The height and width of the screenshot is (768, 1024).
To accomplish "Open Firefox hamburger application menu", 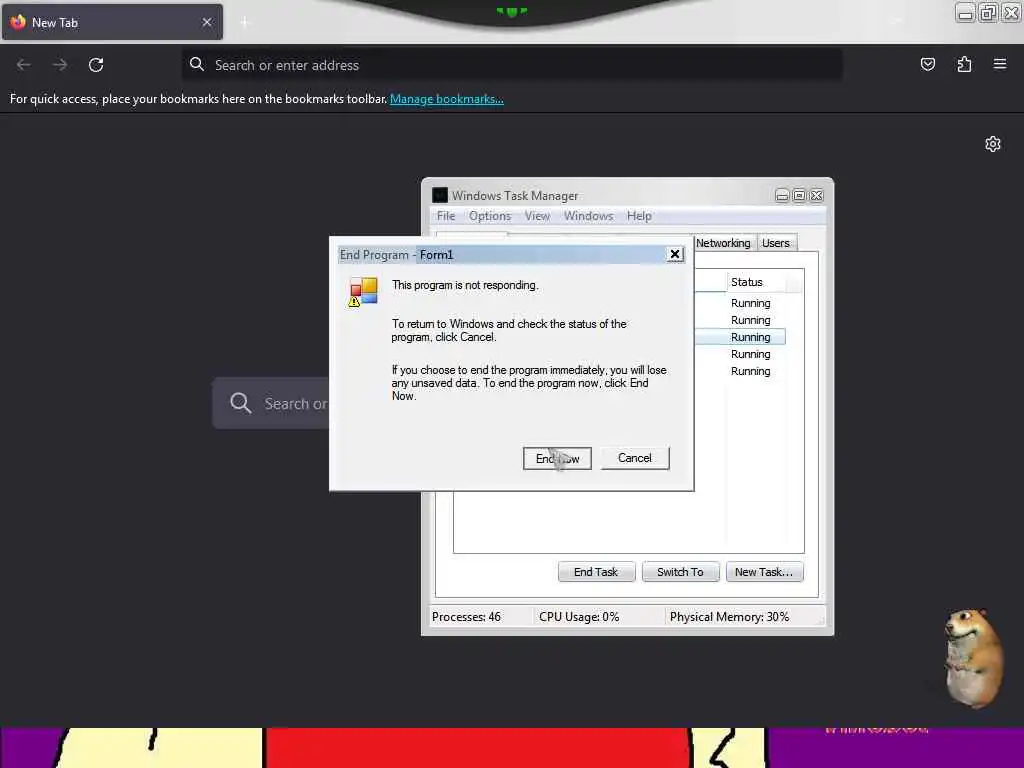I will coord(1000,64).
